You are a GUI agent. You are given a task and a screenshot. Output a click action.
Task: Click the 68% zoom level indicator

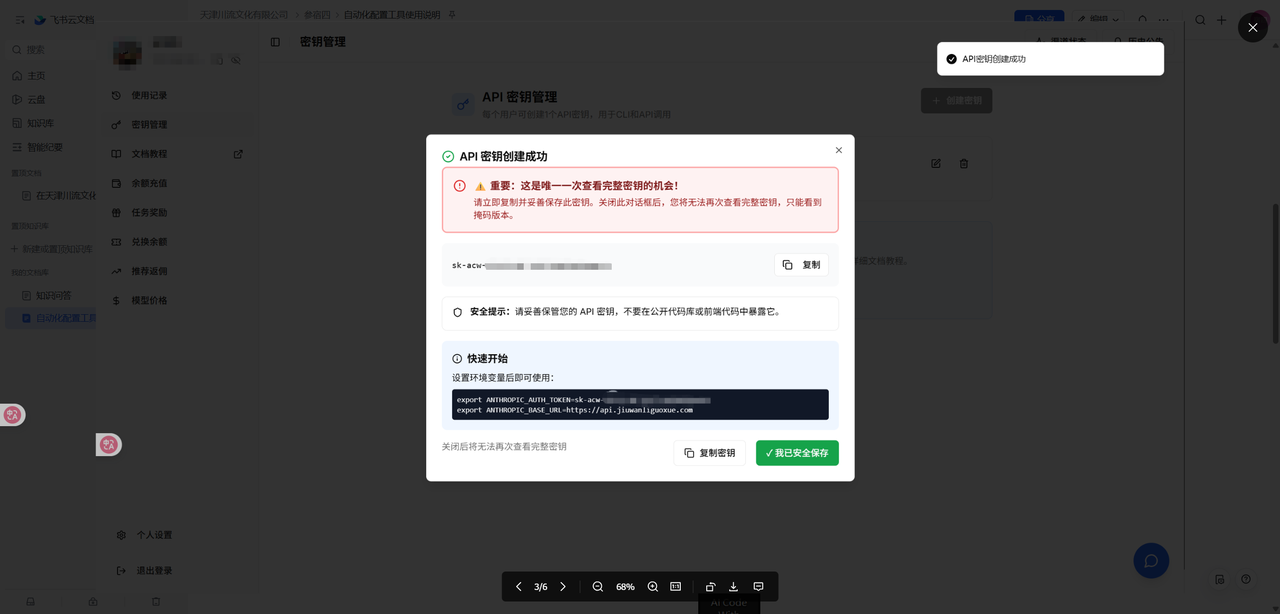tap(625, 587)
